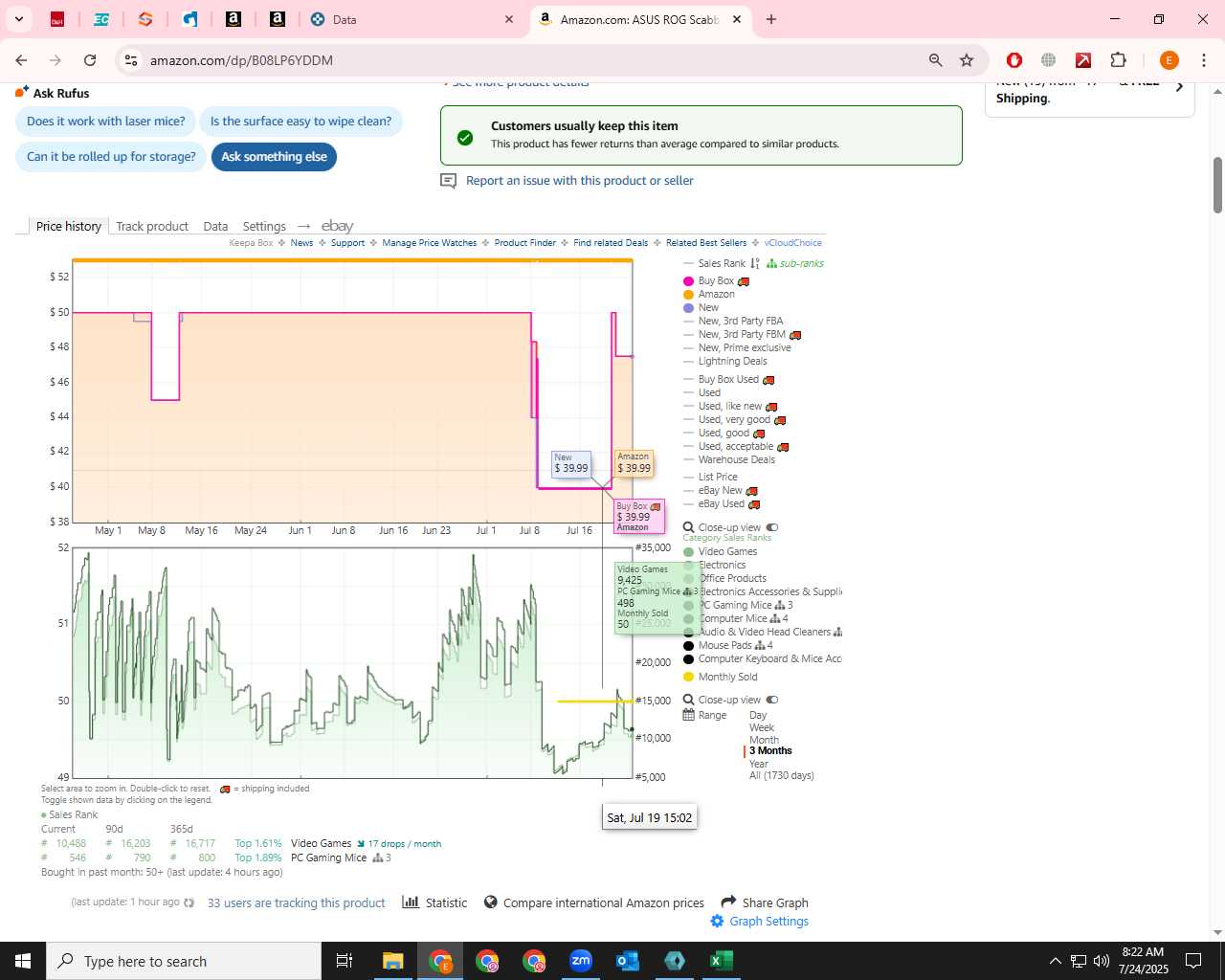Go back to previous page

point(21,60)
